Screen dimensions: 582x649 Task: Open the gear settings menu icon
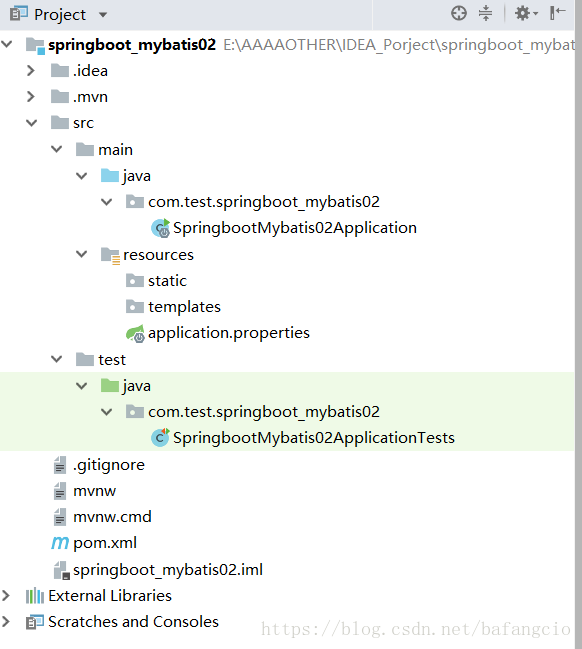[x=526, y=13]
